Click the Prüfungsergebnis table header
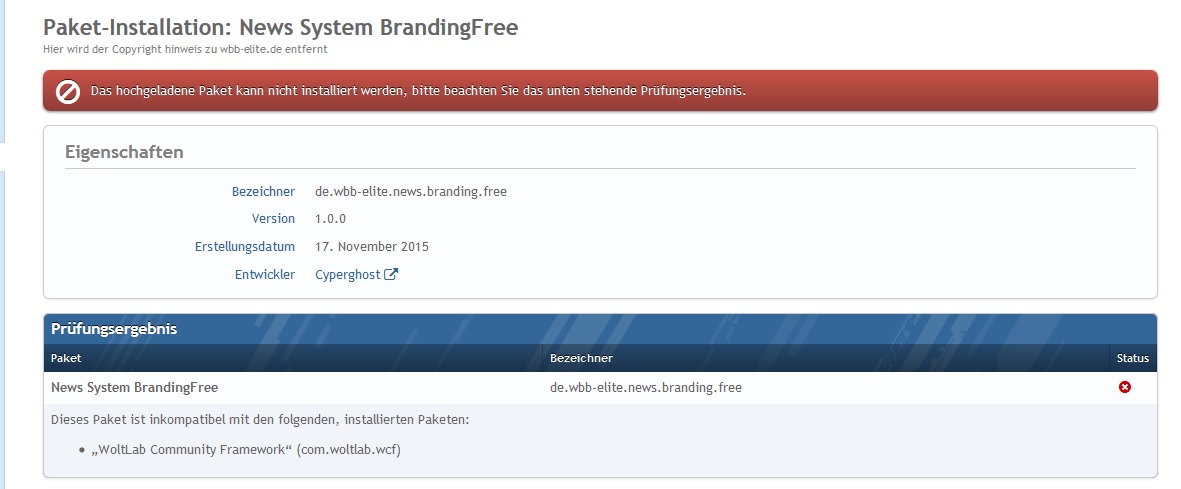 (x=114, y=329)
